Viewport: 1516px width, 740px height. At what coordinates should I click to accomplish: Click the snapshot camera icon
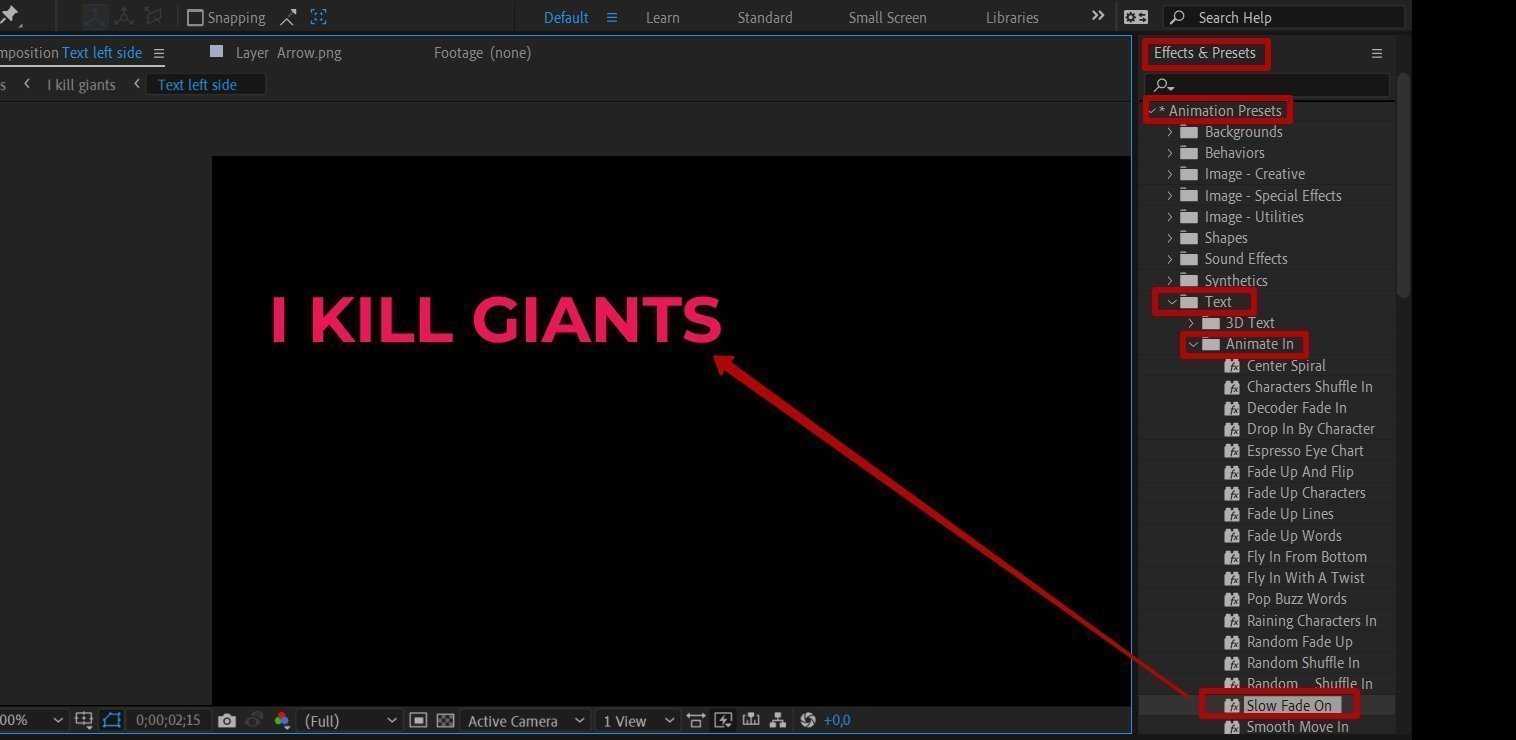pyautogui.click(x=227, y=720)
